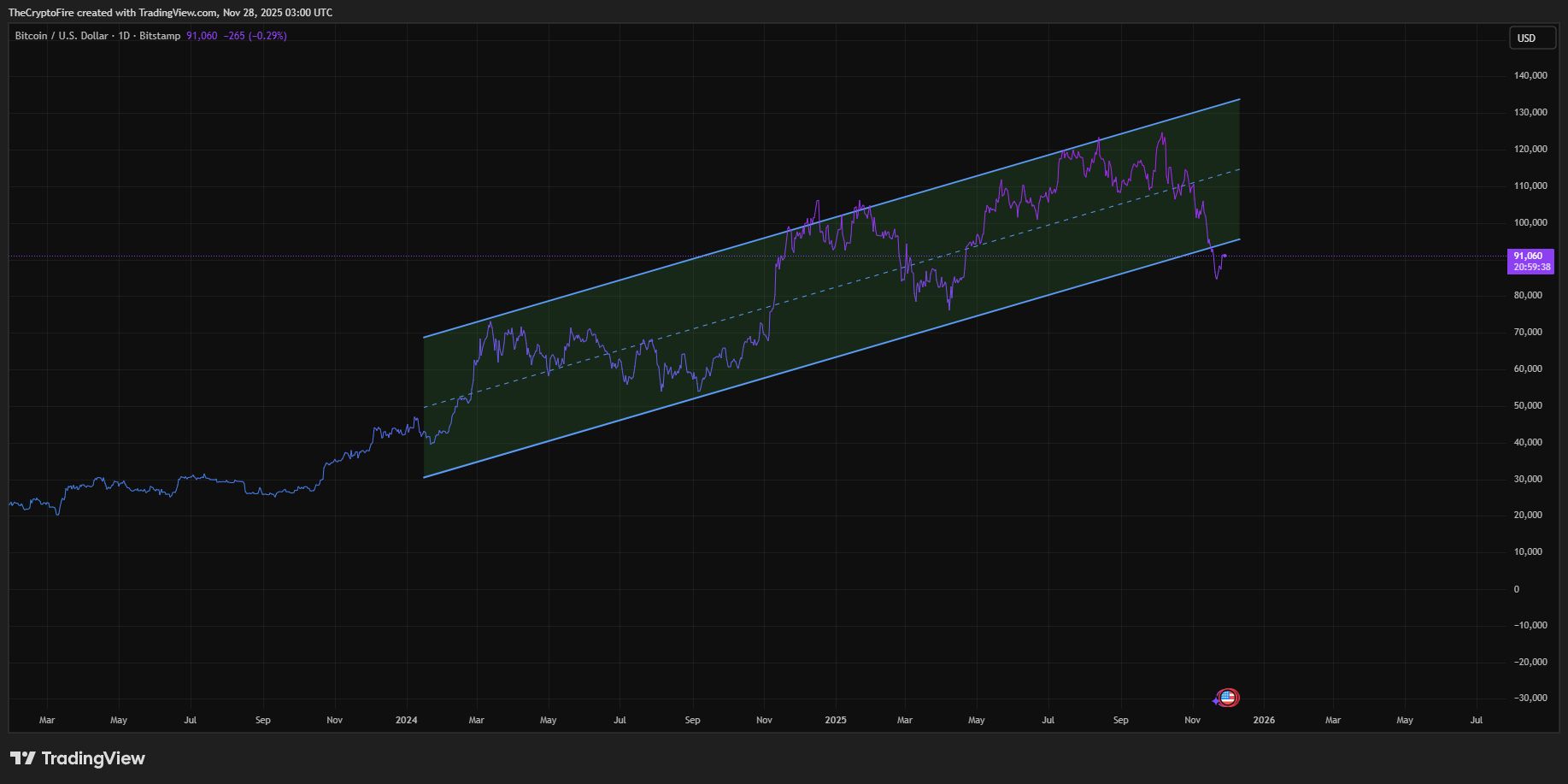Click the purple 91,060 current price label

click(x=1530, y=261)
